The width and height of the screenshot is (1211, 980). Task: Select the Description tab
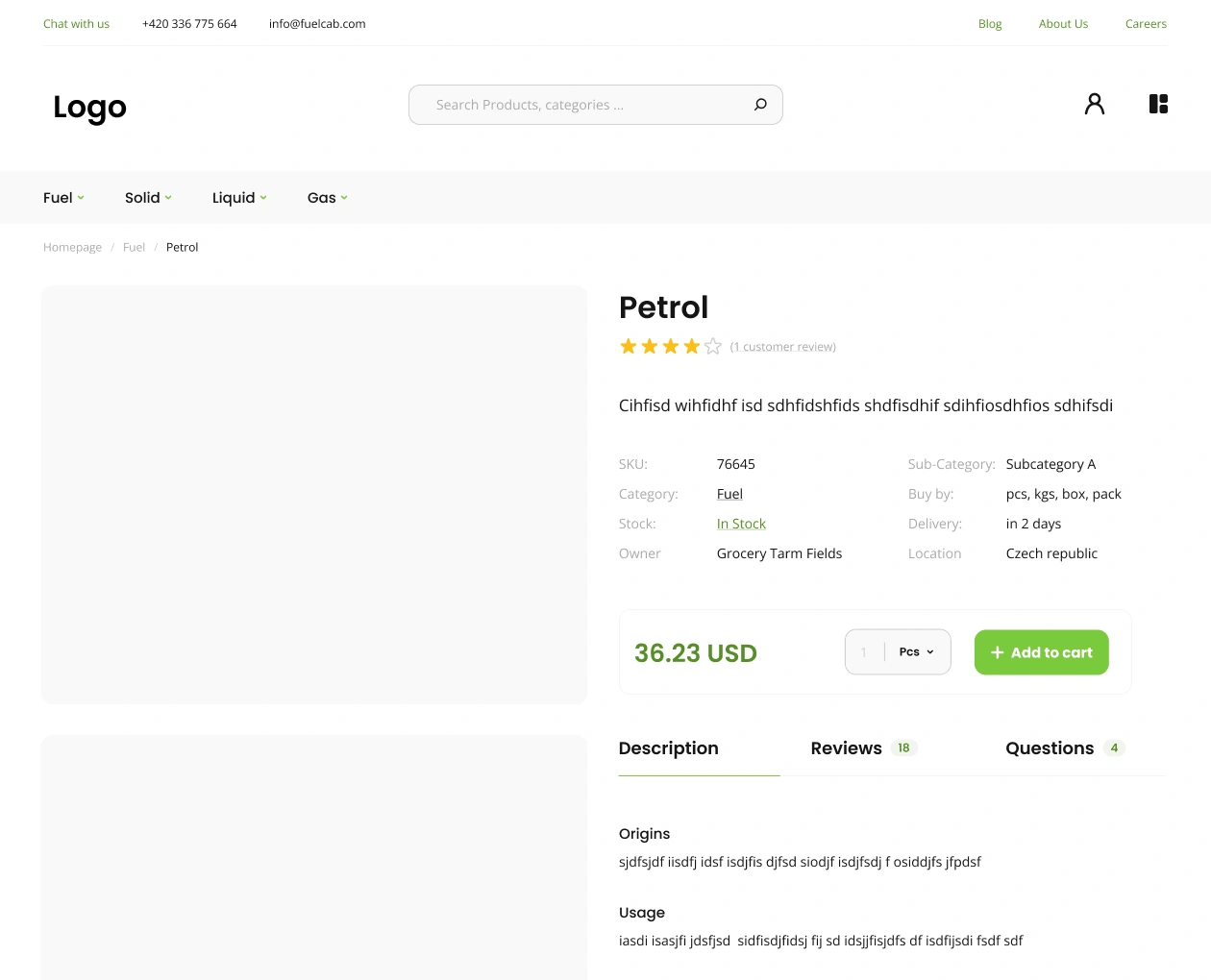click(x=669, y=748)
